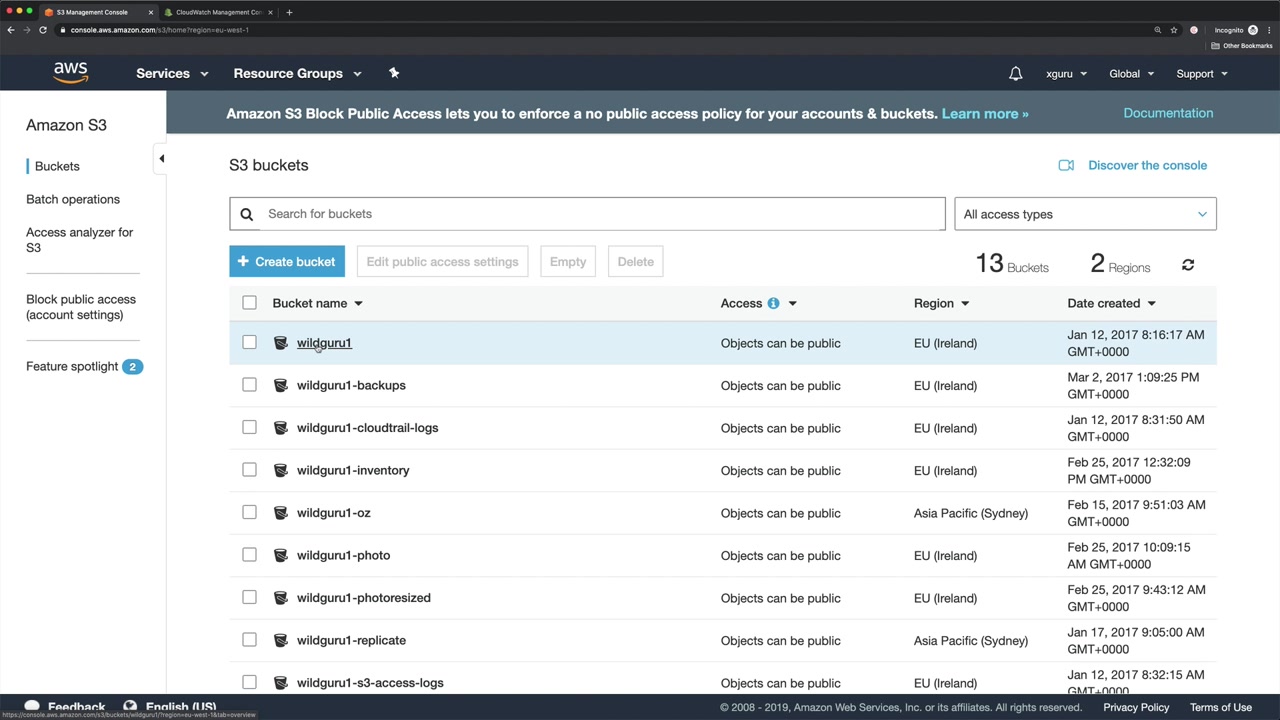Expand the Services menu

point(172,73)
